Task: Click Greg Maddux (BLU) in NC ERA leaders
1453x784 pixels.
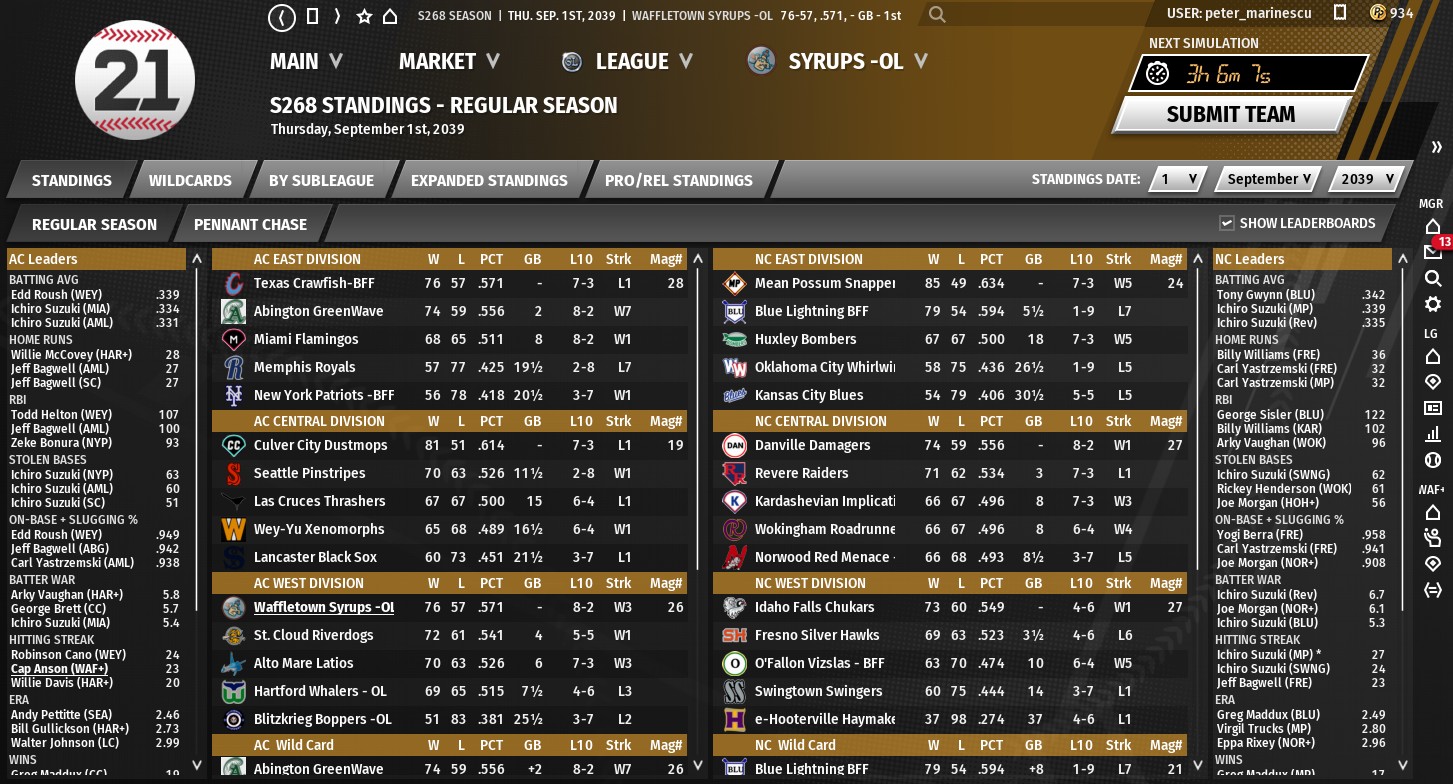Action: point(1268,715)
